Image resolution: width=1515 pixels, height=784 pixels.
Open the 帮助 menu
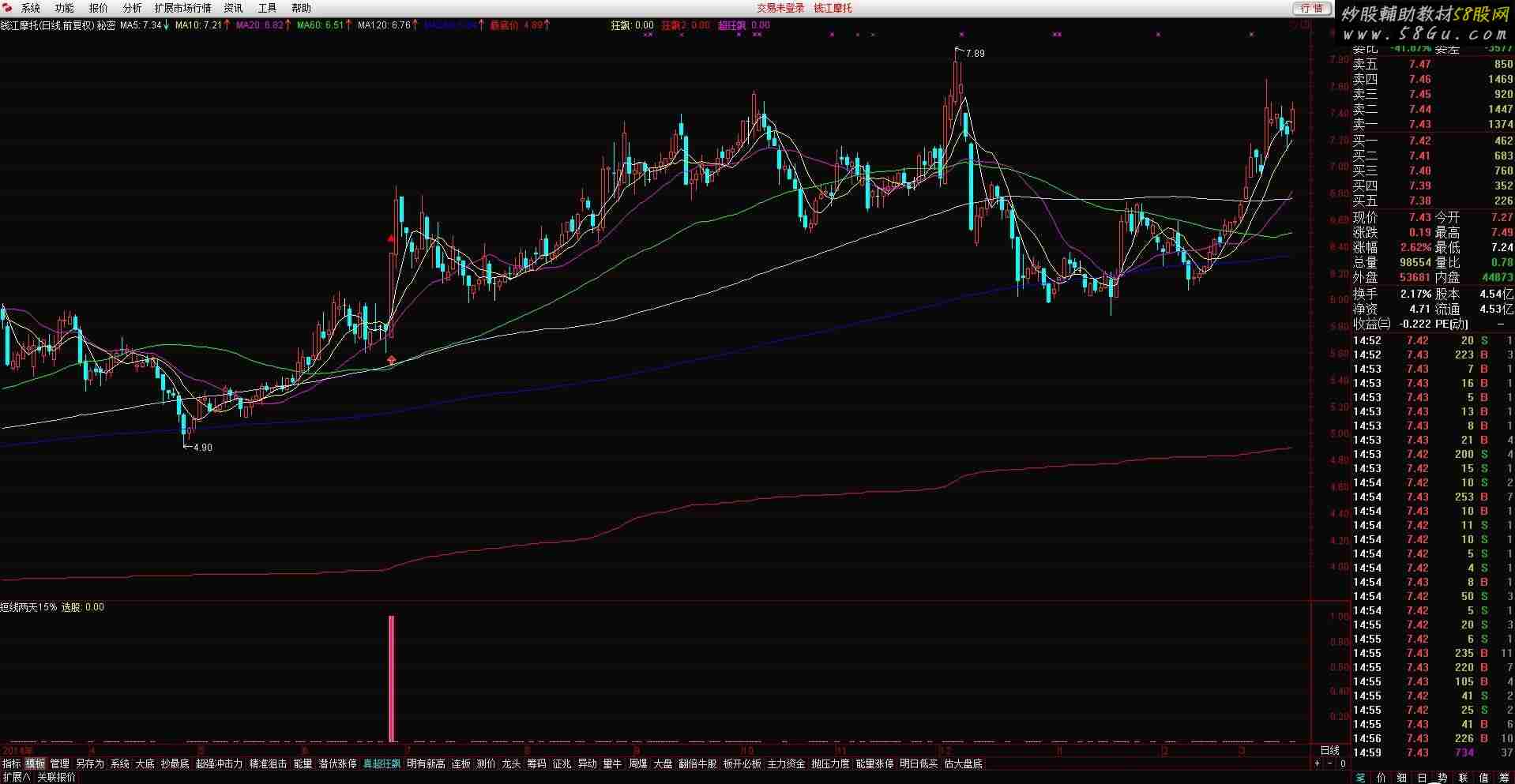(x=302, y=8)
